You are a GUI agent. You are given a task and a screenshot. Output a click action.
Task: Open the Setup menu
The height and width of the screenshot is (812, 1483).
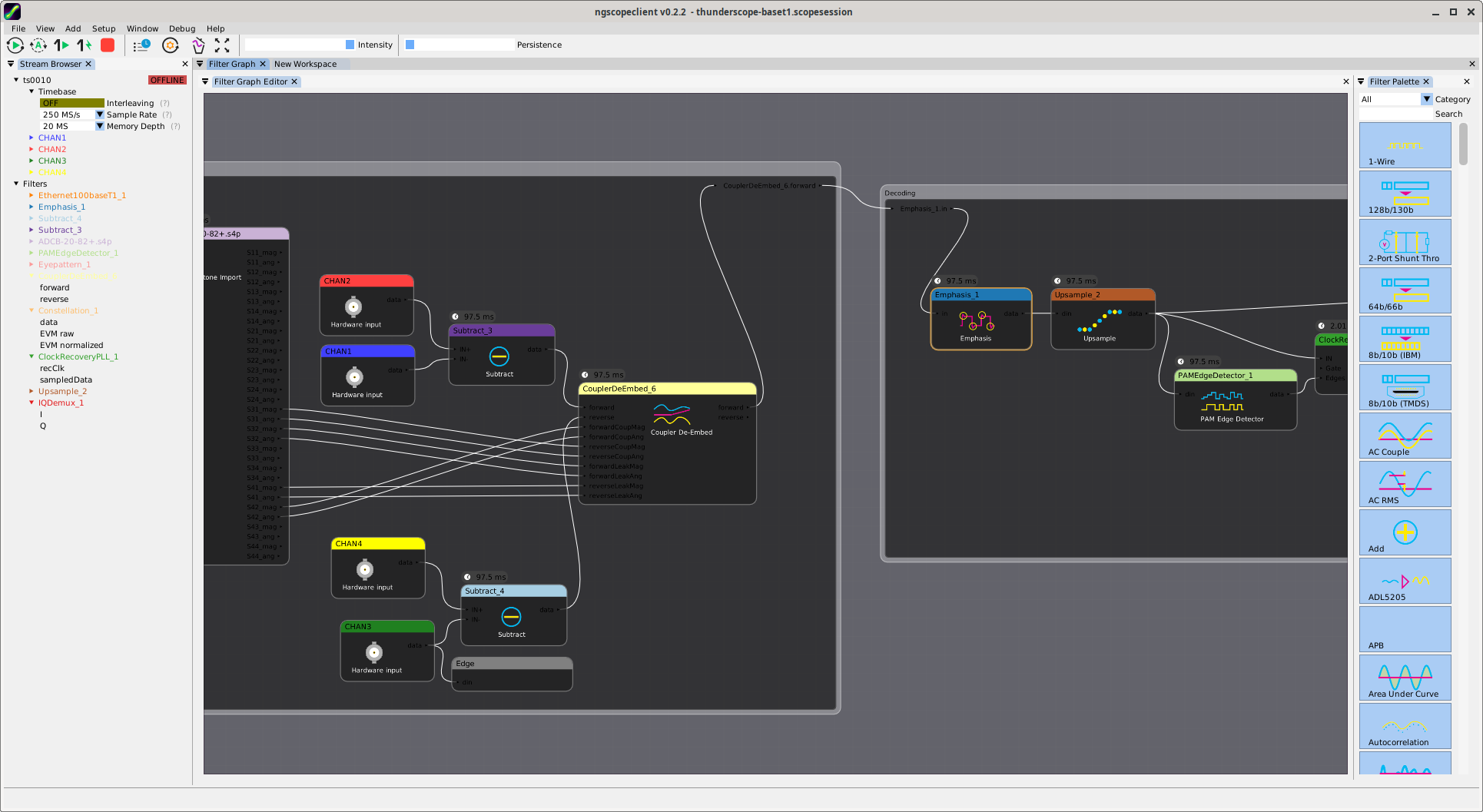(x=104, y=28)
